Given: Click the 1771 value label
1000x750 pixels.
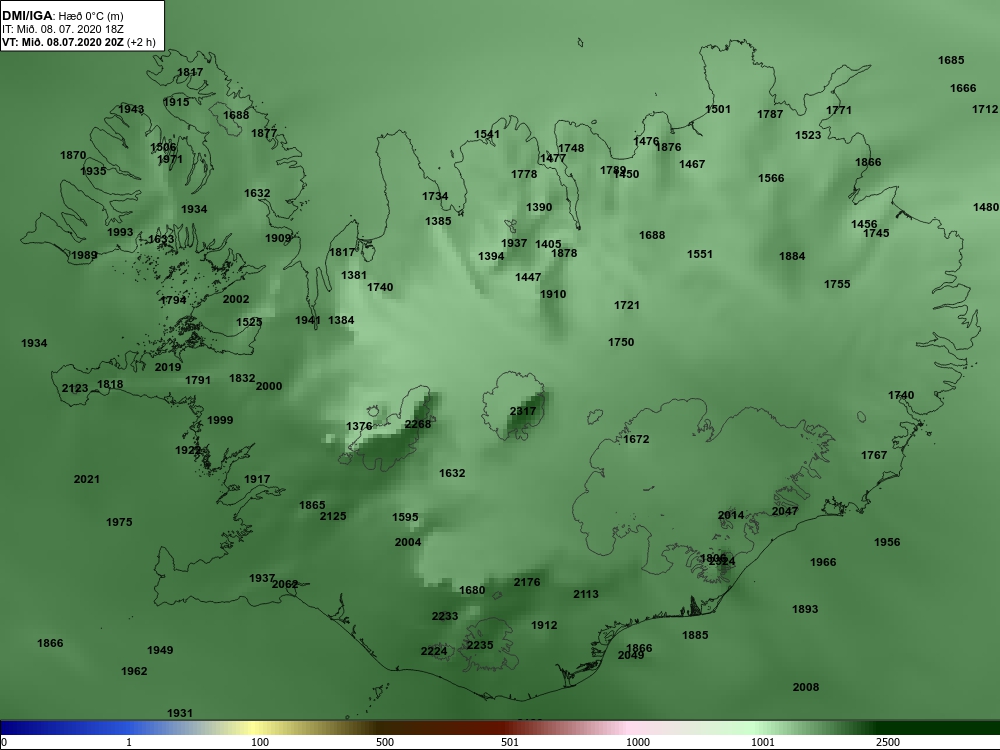Looking at the screenshot, I should 839,110.
